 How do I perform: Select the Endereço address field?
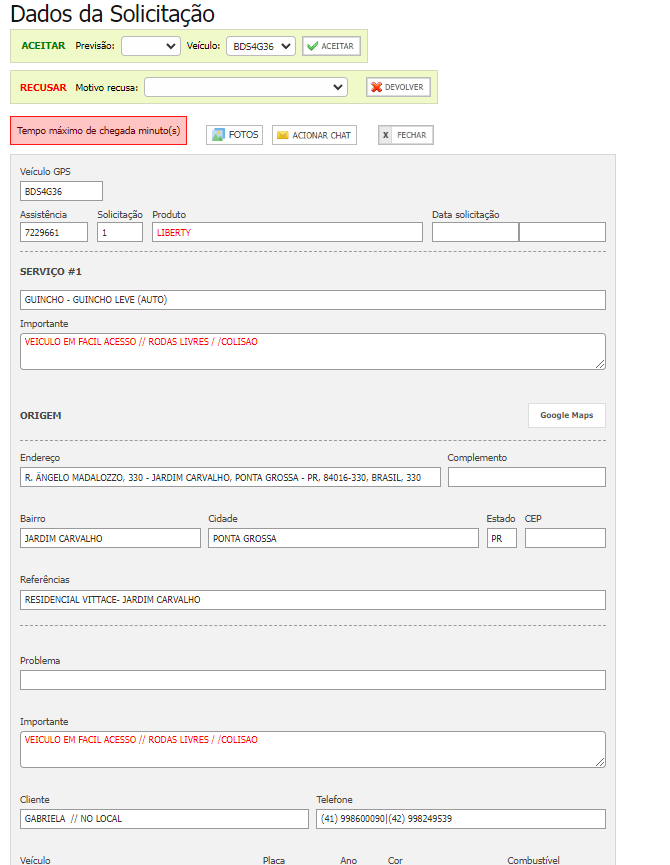tap(230, 477)
